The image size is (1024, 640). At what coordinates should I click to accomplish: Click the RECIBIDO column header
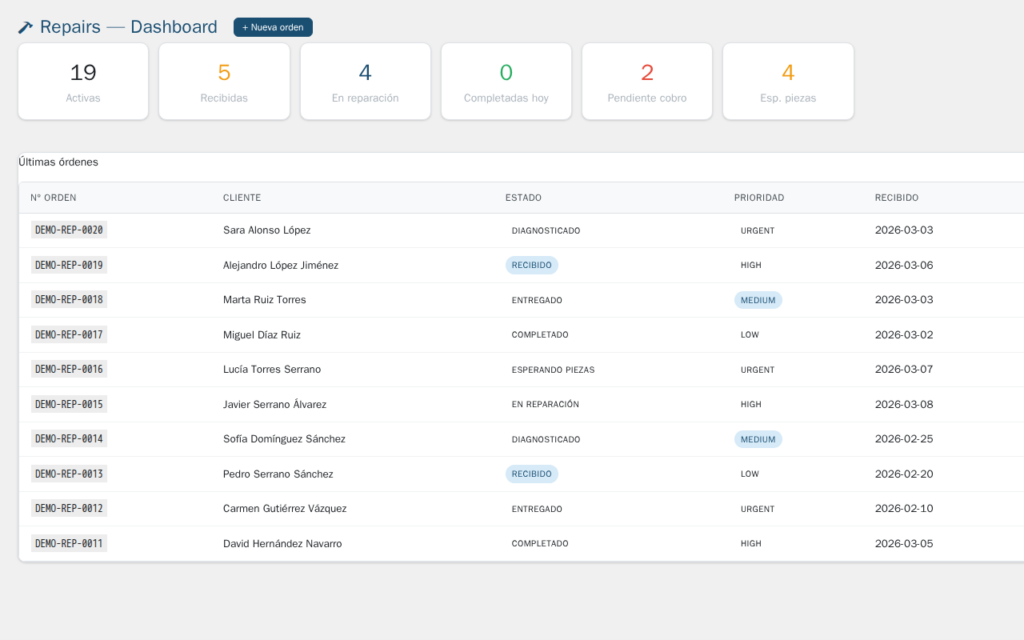[896, 198]
